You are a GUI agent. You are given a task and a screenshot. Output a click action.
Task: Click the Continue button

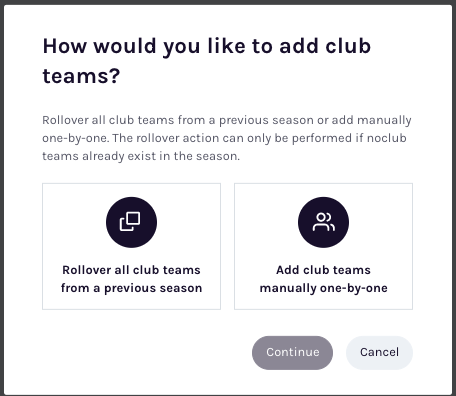292,353
